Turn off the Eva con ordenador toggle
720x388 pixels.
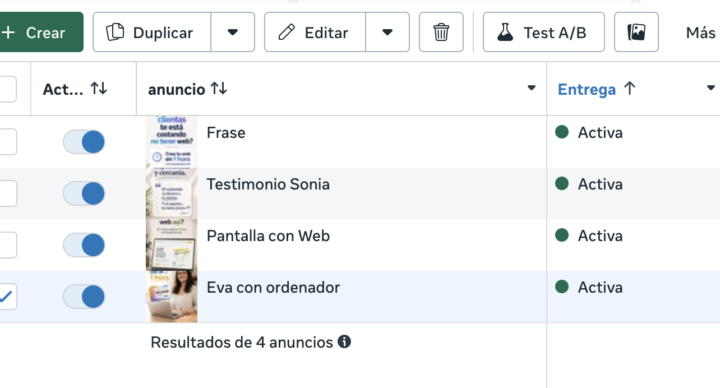pos(84,297)
